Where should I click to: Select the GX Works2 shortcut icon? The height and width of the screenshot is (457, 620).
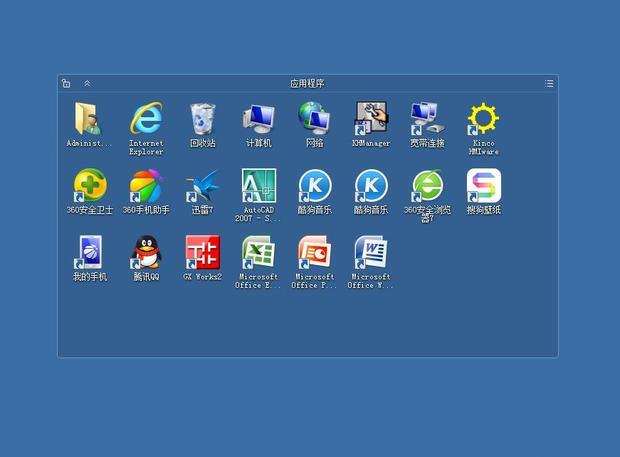pos(202,252)
